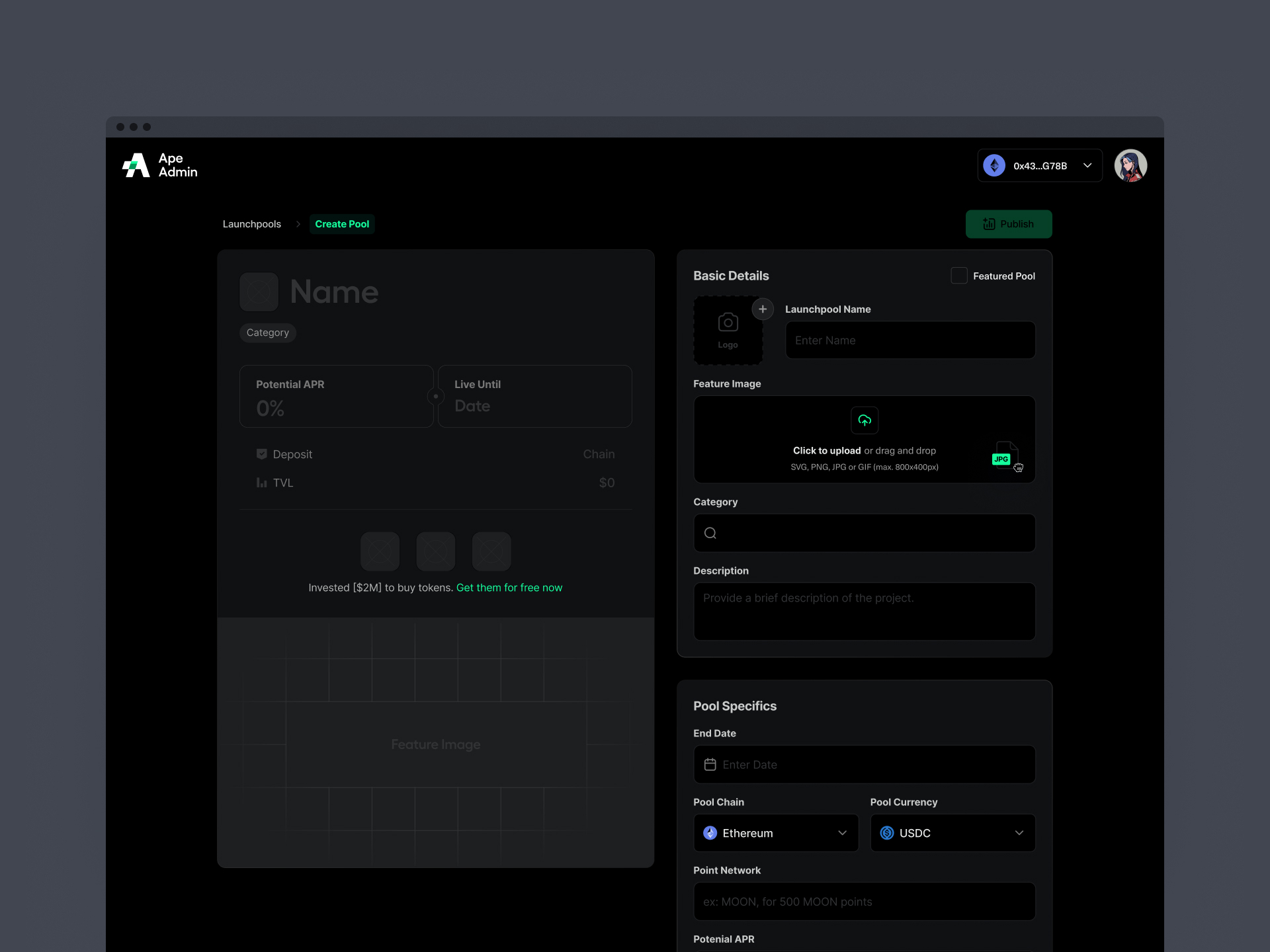Select the Create Pool breadcrumb
The height and width of the screenshot is (952, 1270).
click(342, 224)
